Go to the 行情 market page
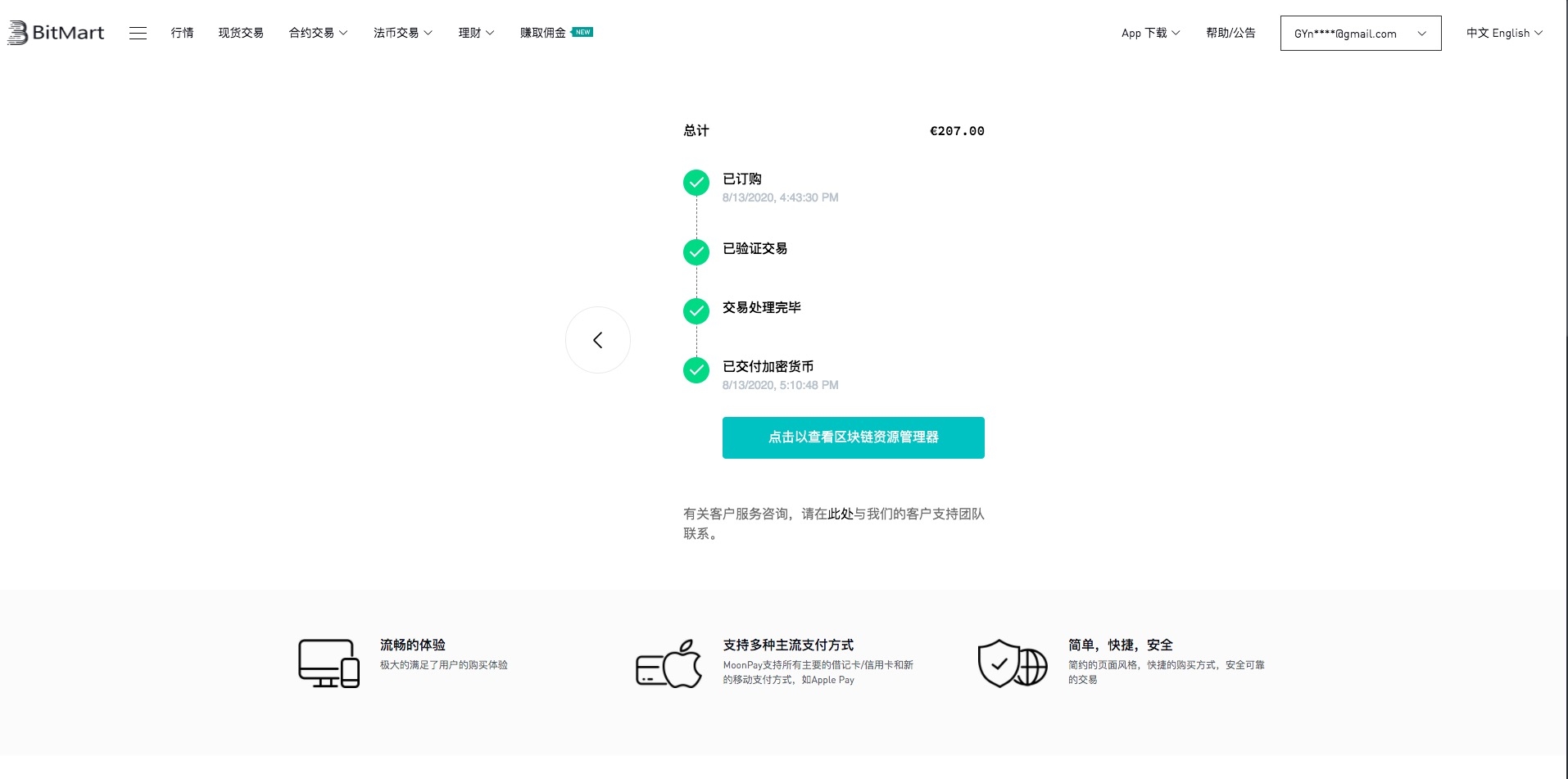This screenshot has width=1568, height=779. pyautogui.click(x=182, y=33)
